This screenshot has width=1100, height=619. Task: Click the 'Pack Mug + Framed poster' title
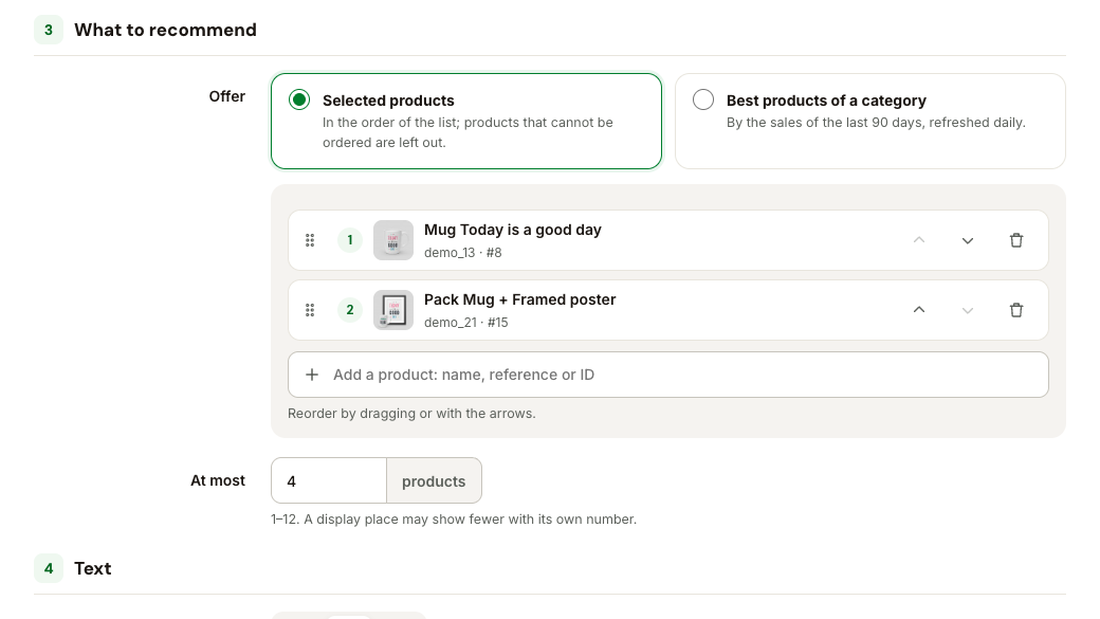point(520,300)
